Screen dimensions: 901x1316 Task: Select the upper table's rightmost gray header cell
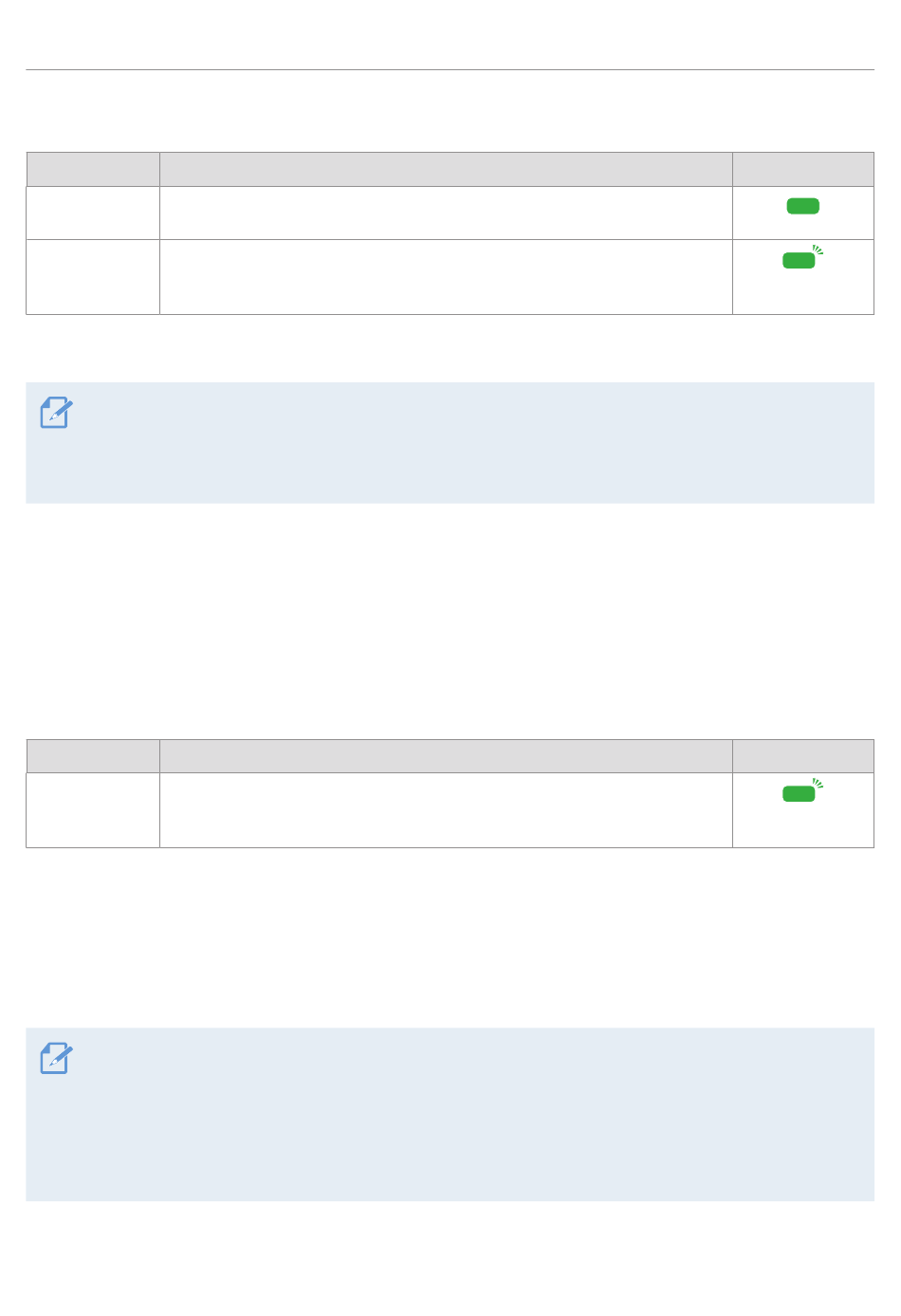coord(803,169)
